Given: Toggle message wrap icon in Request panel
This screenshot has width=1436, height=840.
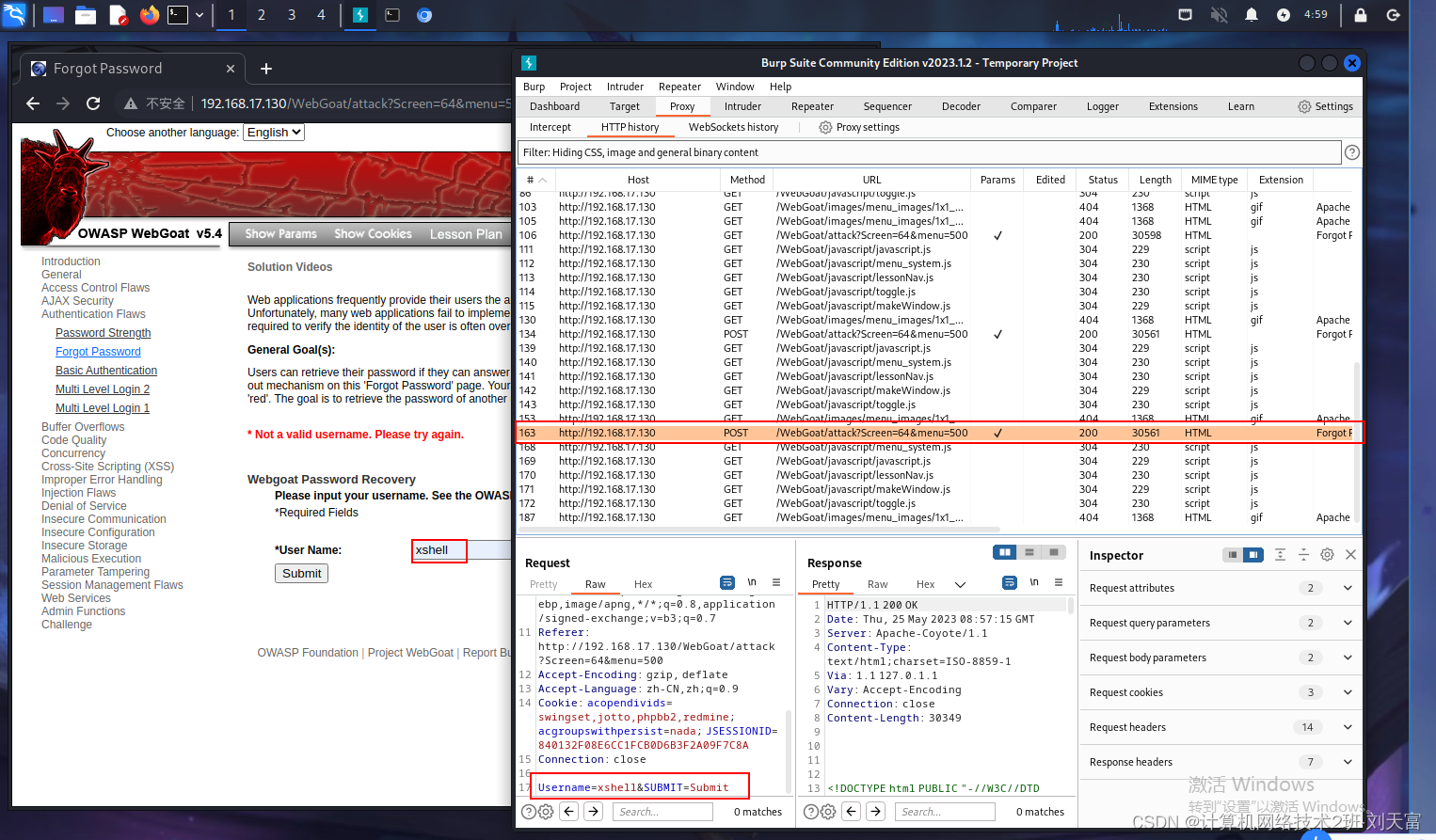Looking at the screenshot, I should 727,582.
